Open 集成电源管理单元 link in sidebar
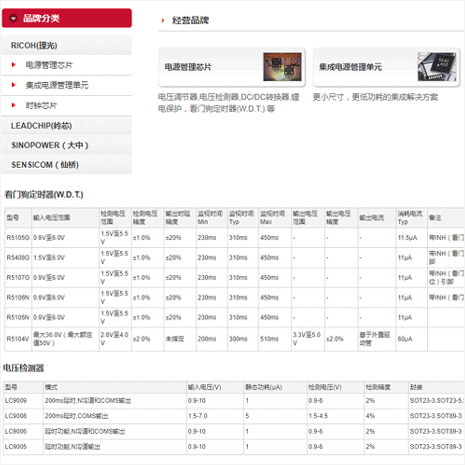 pyautogui.click(x=57, y=85)
